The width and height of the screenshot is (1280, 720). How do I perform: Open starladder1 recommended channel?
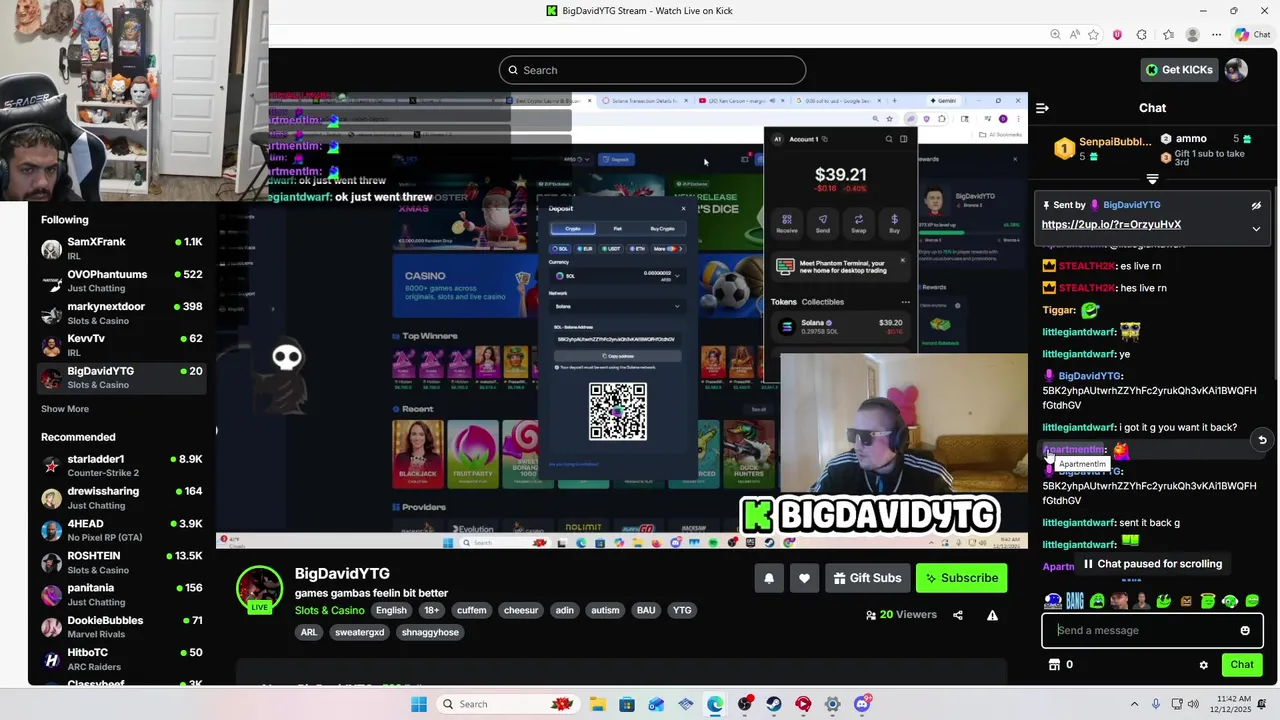click(x=122, y=466)
